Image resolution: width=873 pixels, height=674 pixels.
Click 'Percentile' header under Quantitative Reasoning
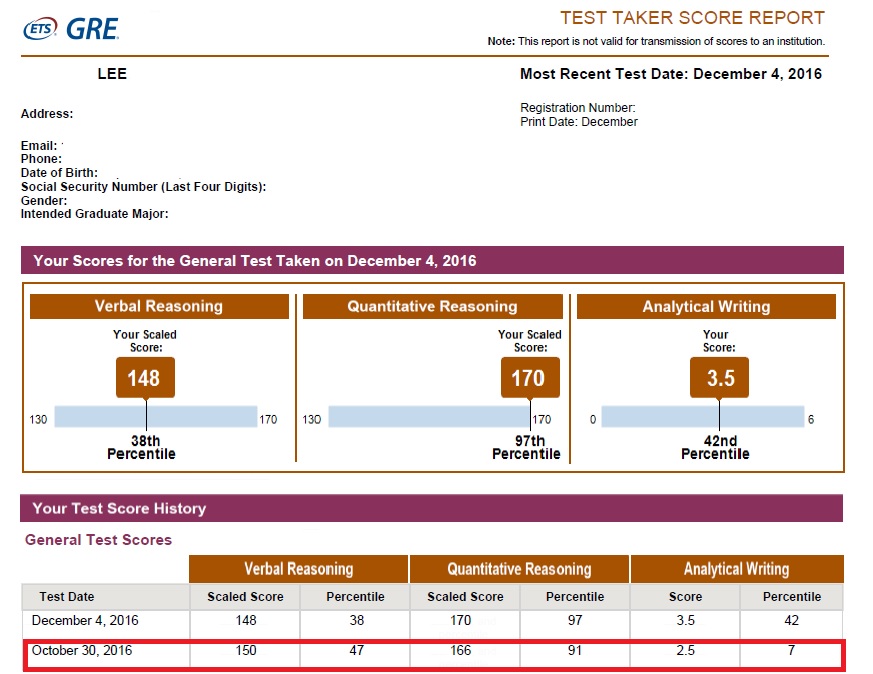click(x=575, y=597)
